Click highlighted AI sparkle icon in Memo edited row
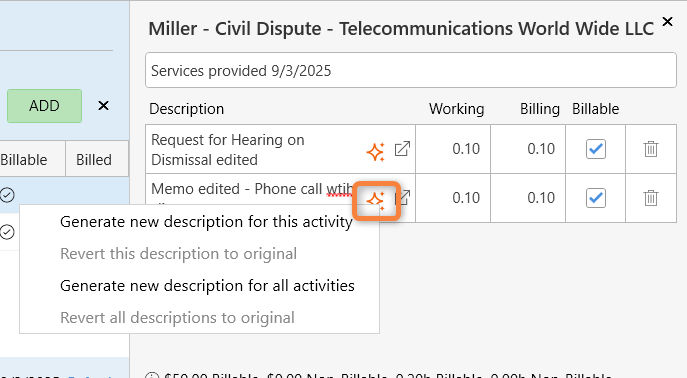Screen dimensions: 687x378 click(375, 201)
